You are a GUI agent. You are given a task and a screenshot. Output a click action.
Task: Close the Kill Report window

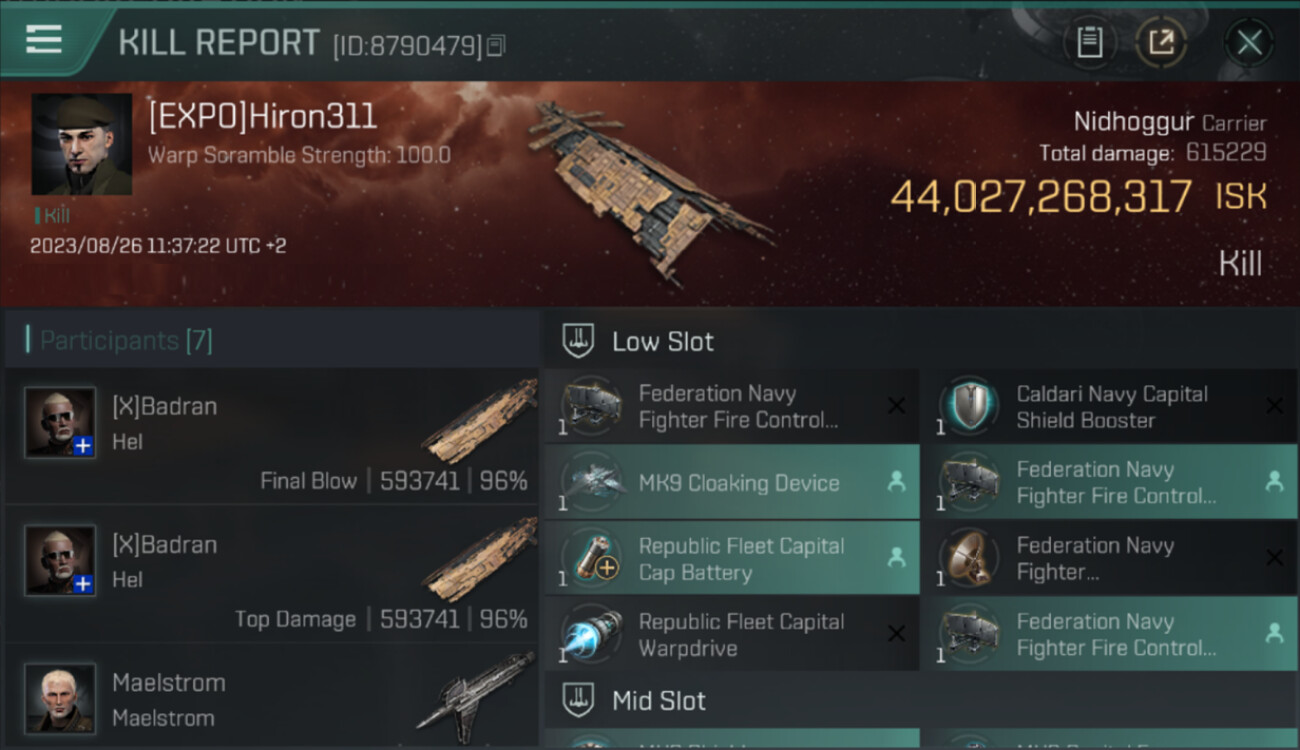[x=1249, y=42]
